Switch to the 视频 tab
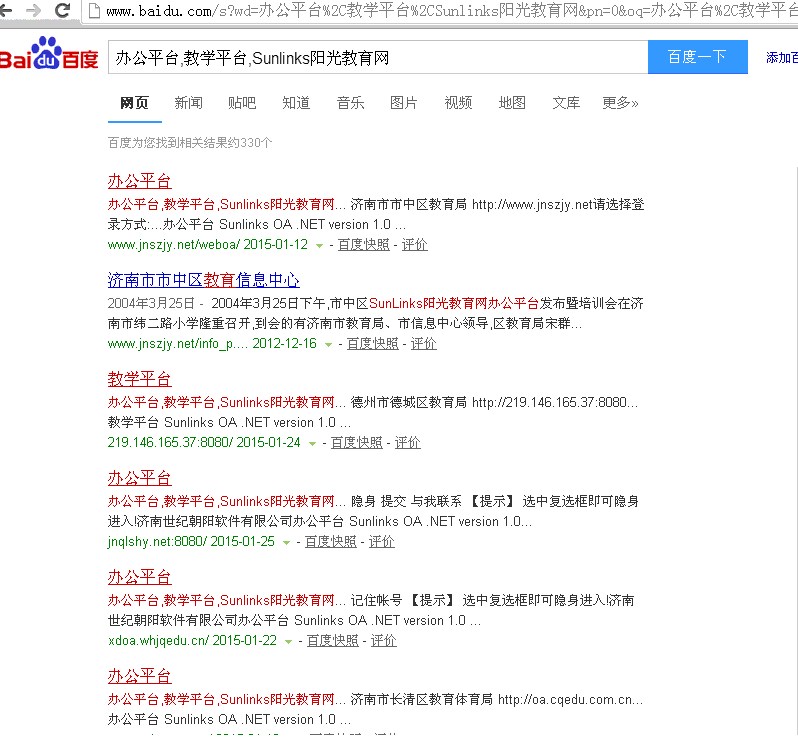Screen dimensions: 798x739 pos(458,103)
